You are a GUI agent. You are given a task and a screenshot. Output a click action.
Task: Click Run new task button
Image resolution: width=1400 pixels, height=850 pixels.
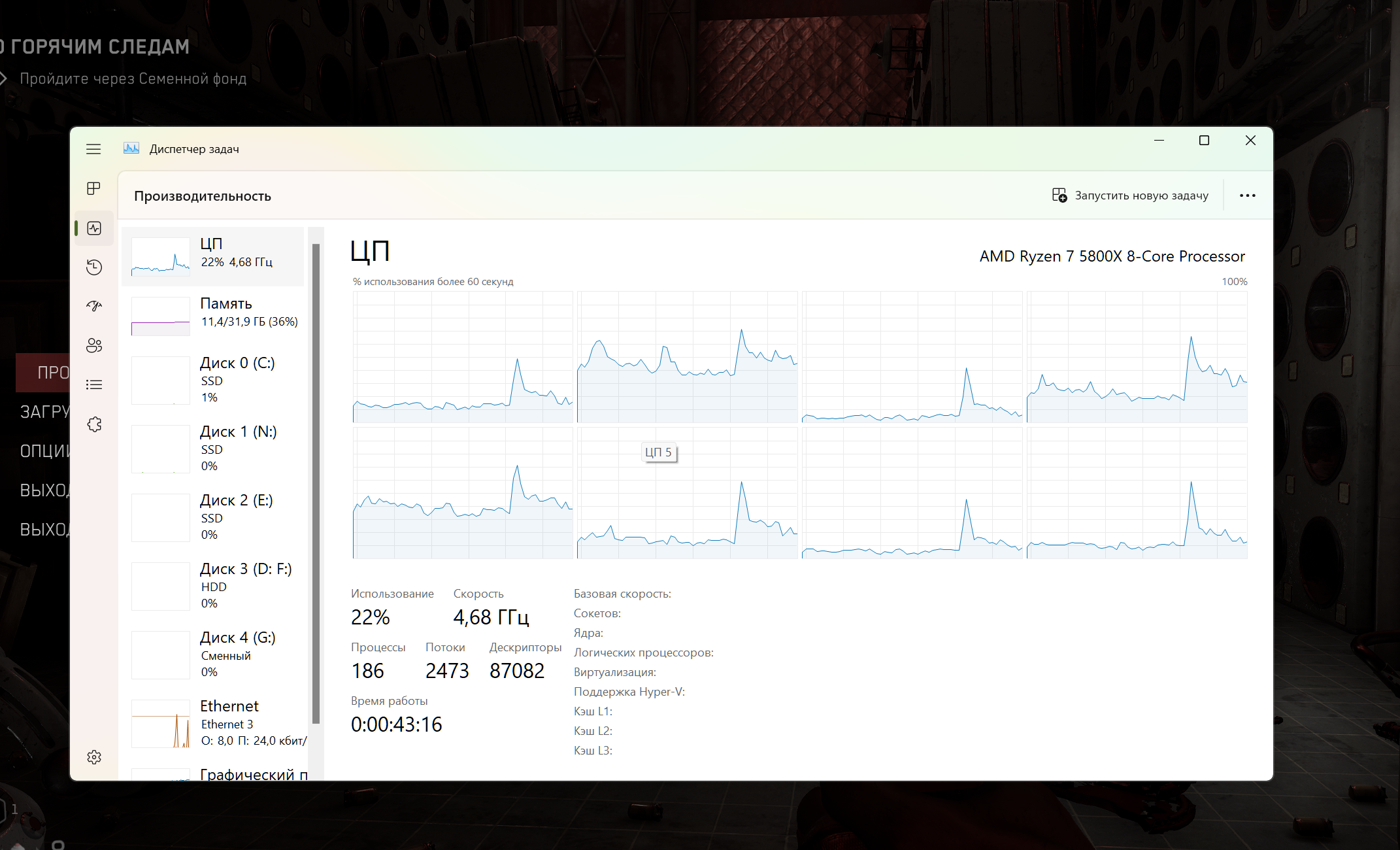tap(1130, 195)
